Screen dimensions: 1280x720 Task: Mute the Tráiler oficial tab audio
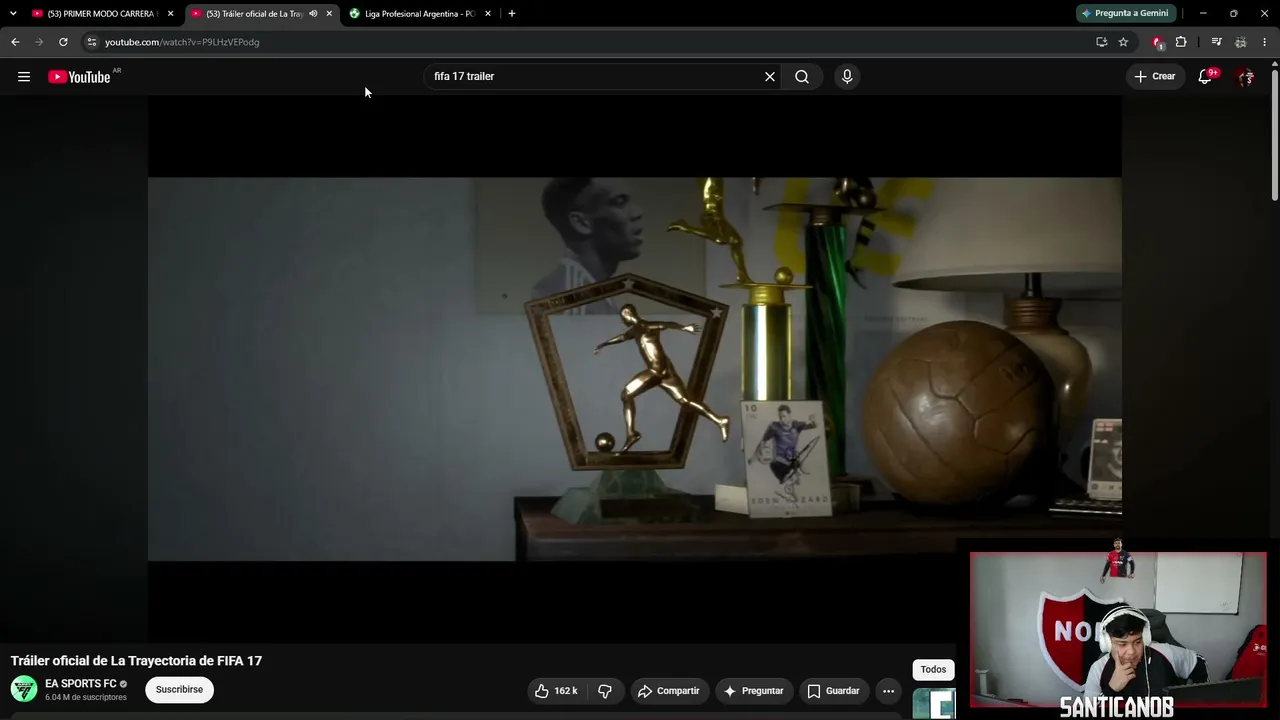(313, 14)
